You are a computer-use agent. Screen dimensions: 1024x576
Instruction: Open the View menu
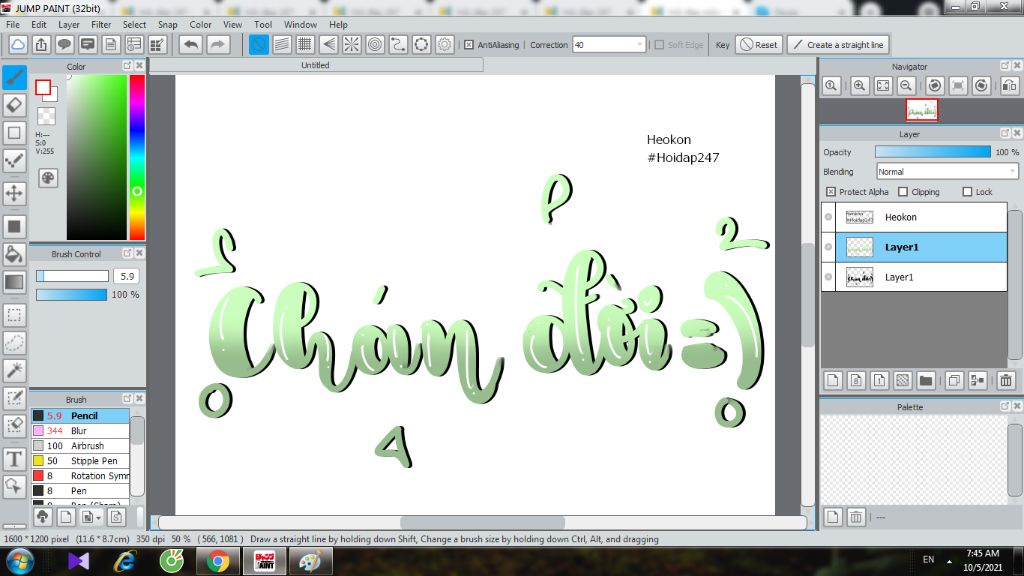pos(232,24)
